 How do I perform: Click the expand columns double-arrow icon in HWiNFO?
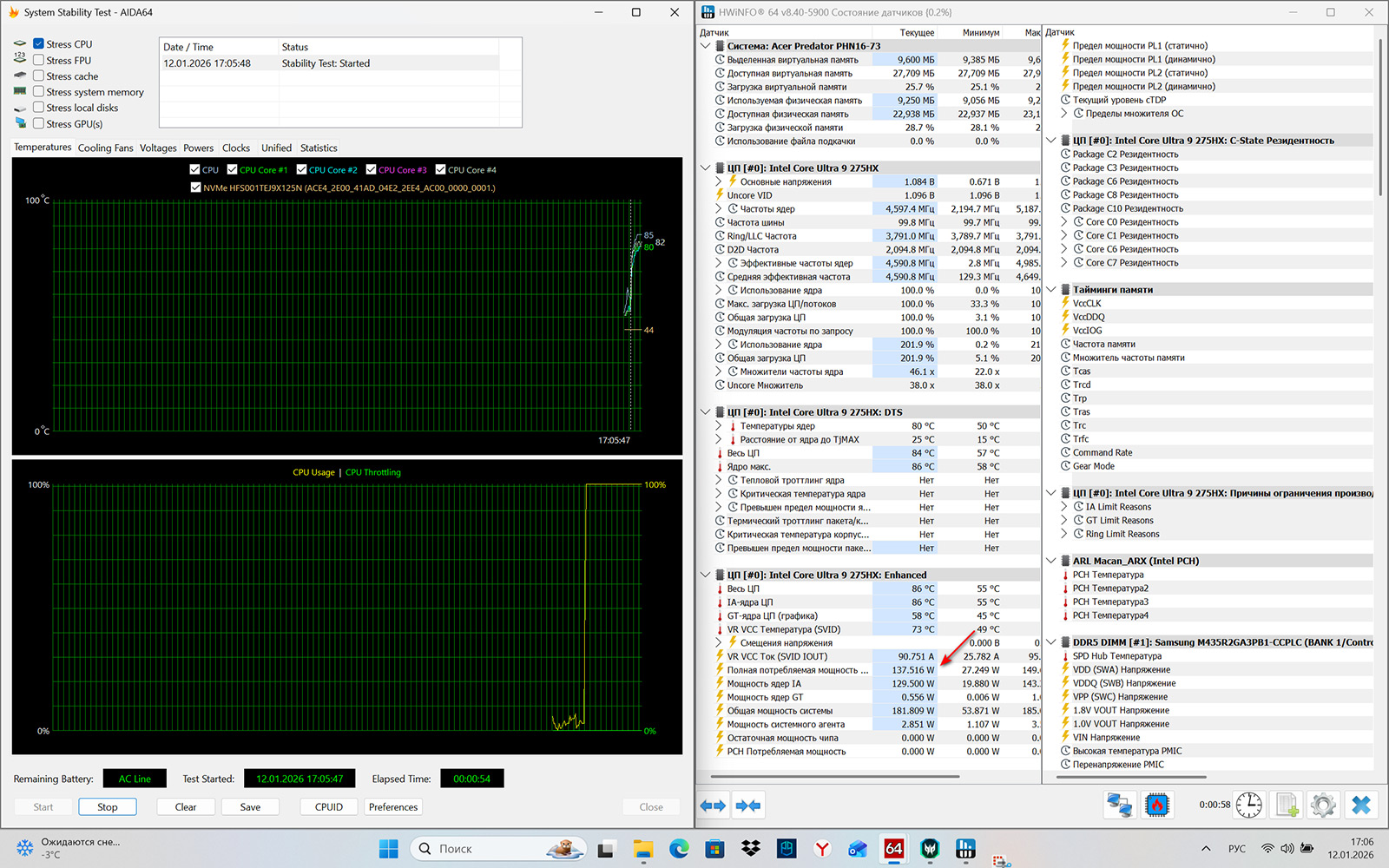[x=713, y=806]
